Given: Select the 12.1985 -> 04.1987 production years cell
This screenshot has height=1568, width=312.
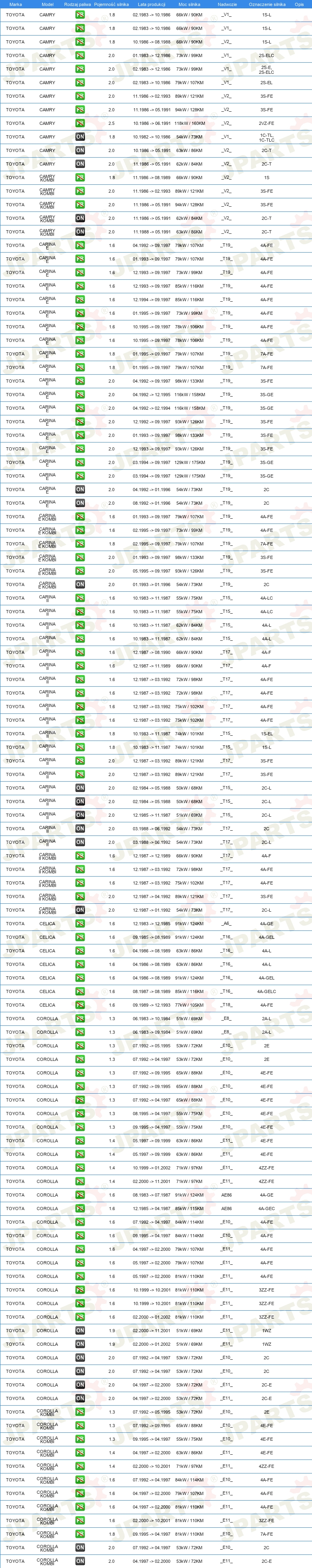Looking at the screenshot, I should [x=152, y=1209].
